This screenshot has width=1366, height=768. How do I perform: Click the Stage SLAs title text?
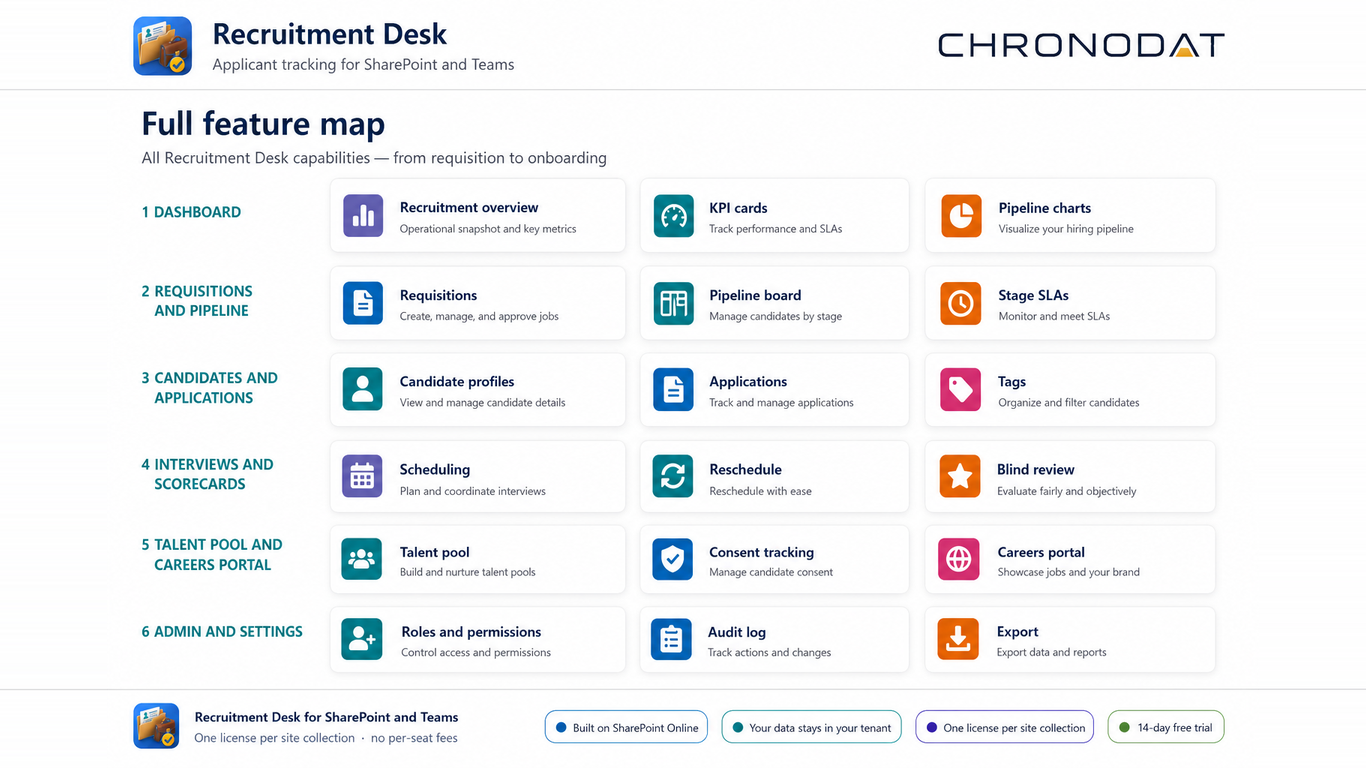[1033, 295]
